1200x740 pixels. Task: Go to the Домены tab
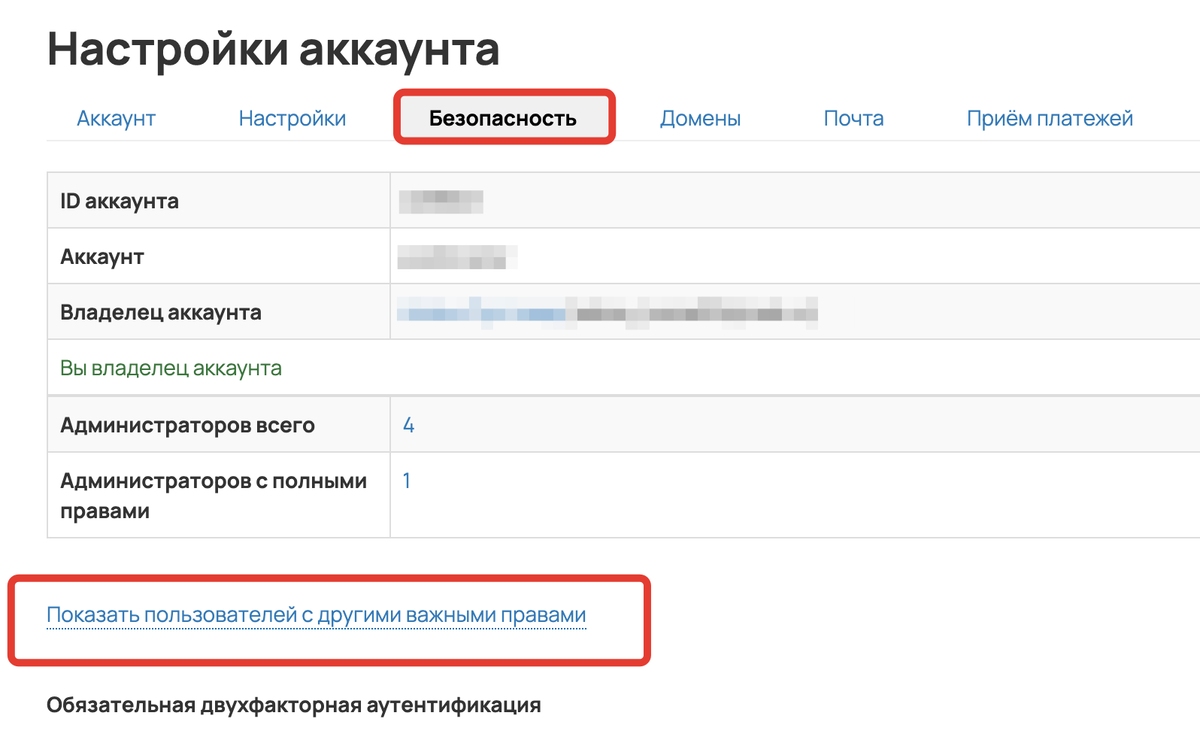(x=700, y=119)
